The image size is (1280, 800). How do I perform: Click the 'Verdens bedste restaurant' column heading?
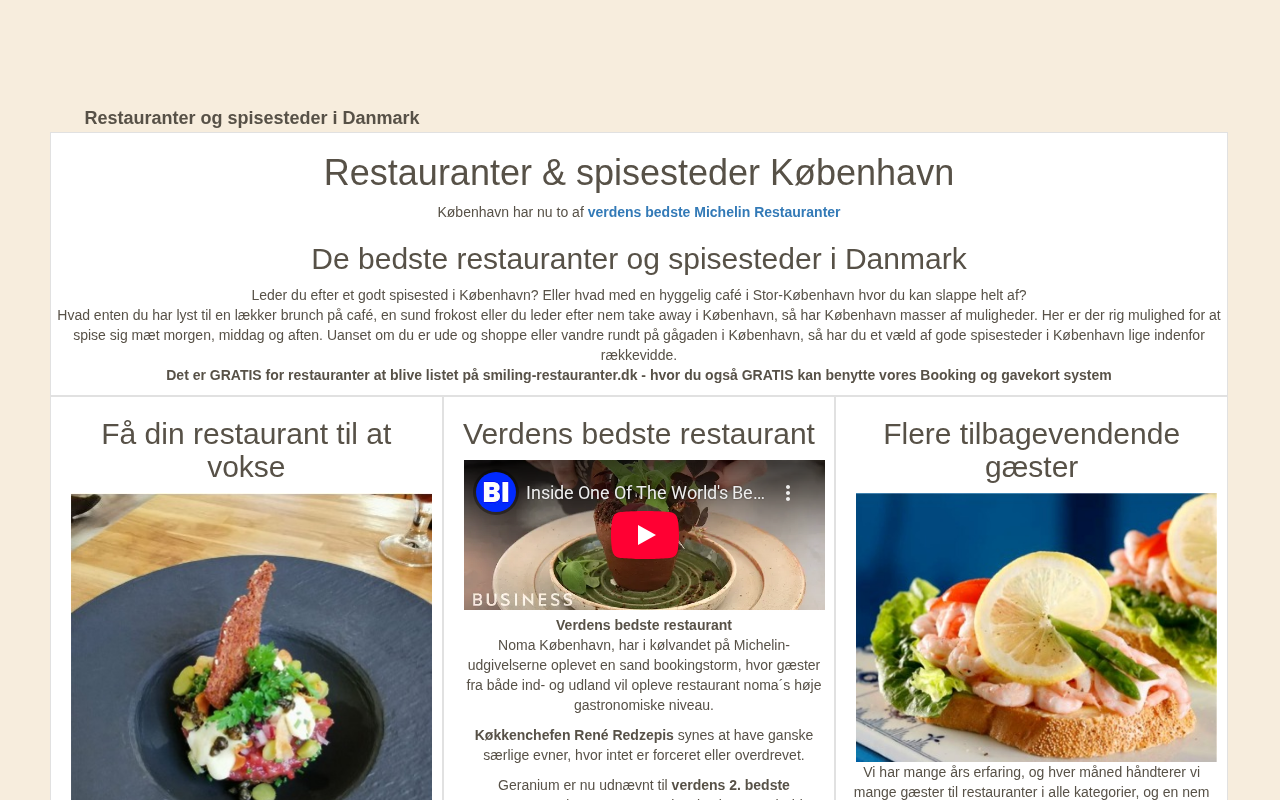[639, 434]
